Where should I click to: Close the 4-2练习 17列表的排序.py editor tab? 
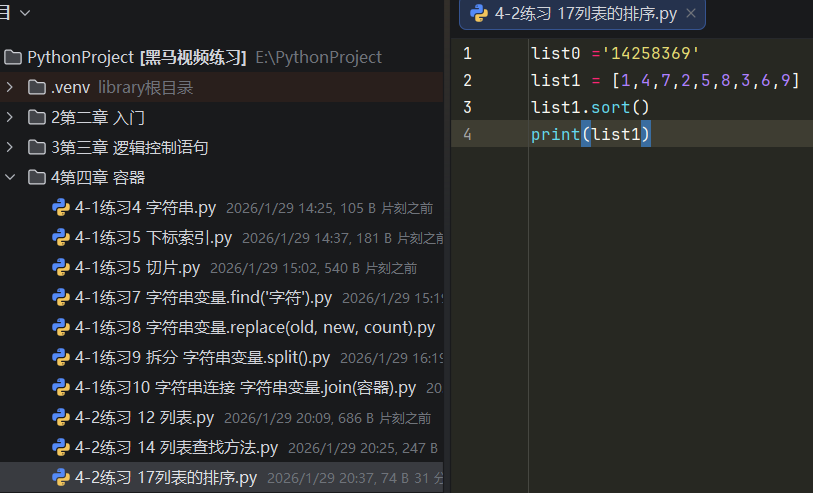click(691, 13)
